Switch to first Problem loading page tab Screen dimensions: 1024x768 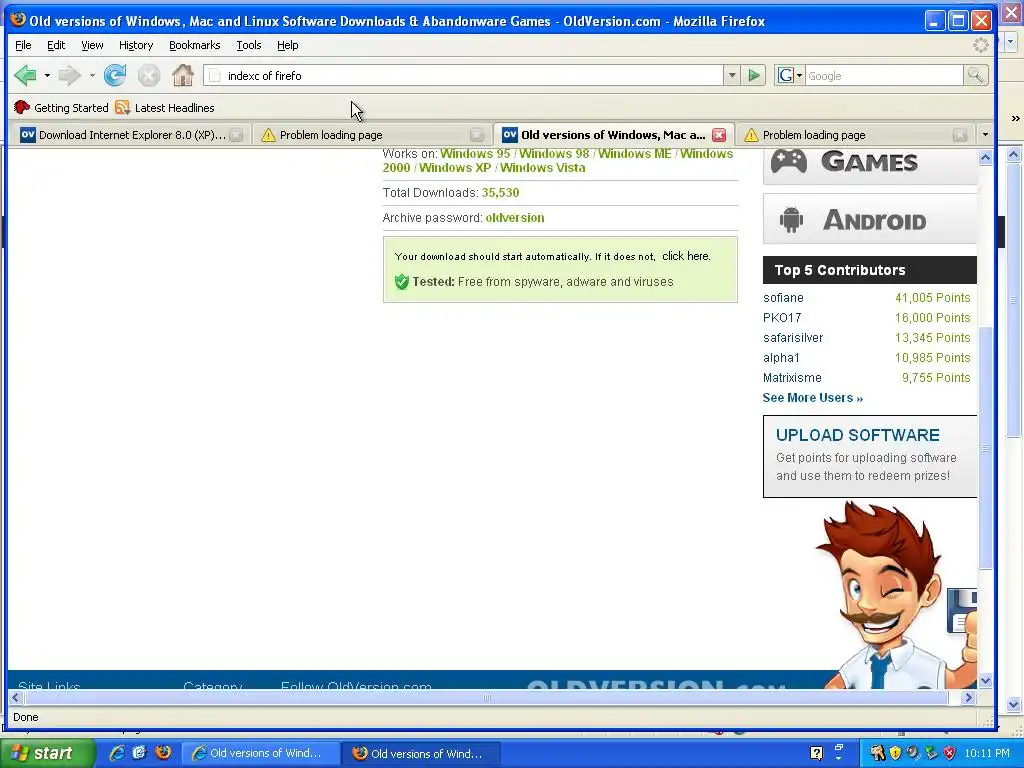372,135
